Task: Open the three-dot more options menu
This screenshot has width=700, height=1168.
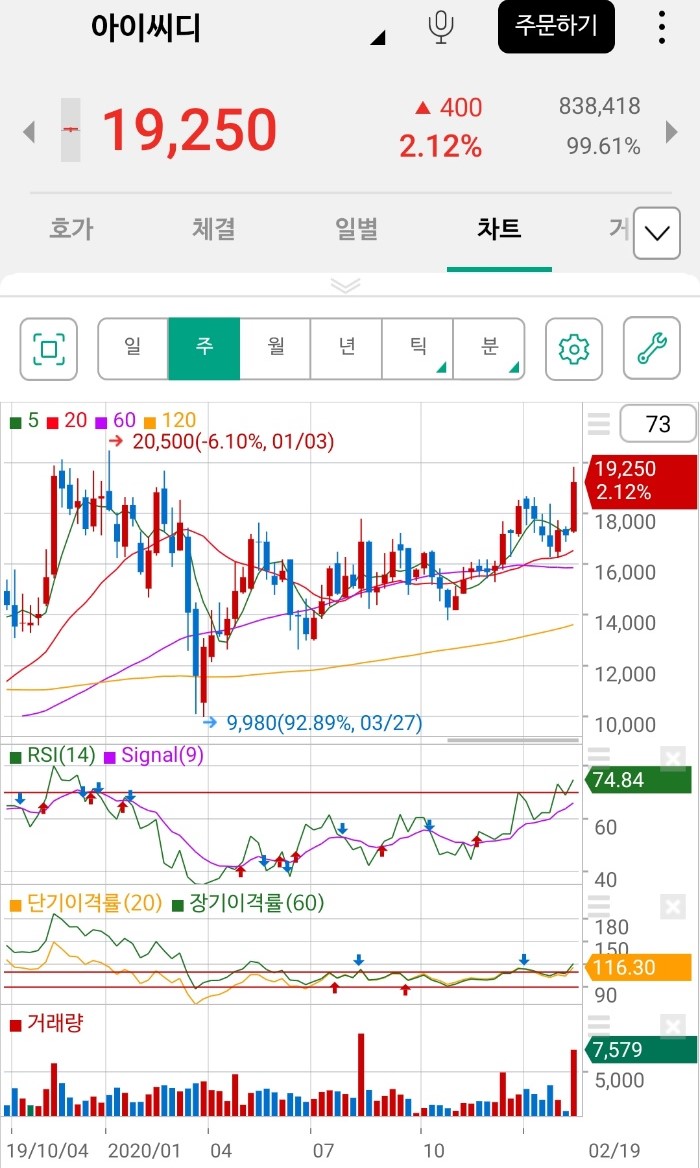Action: 661,28
